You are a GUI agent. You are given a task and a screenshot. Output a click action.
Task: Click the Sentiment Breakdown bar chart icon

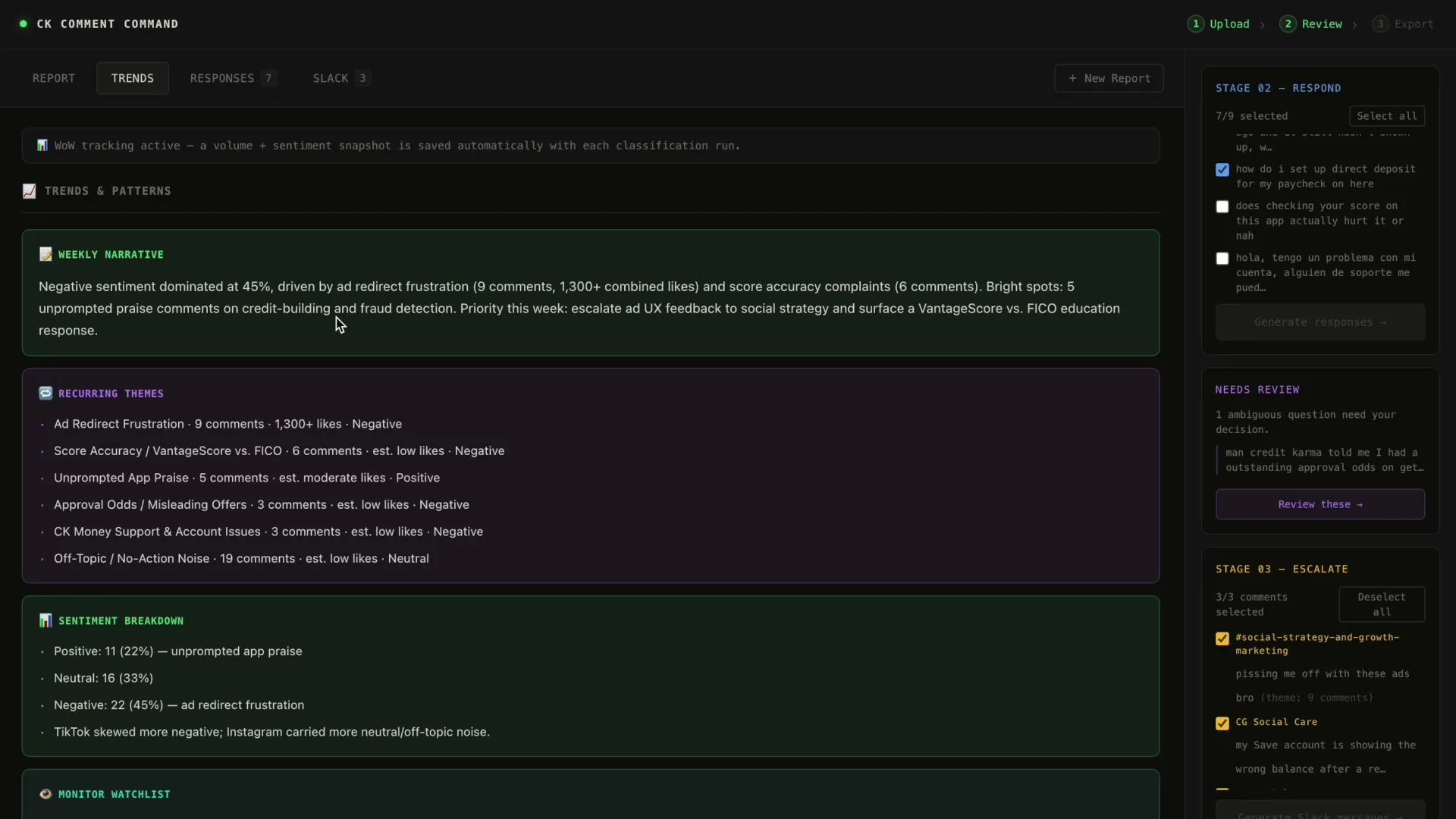[45, 620]
